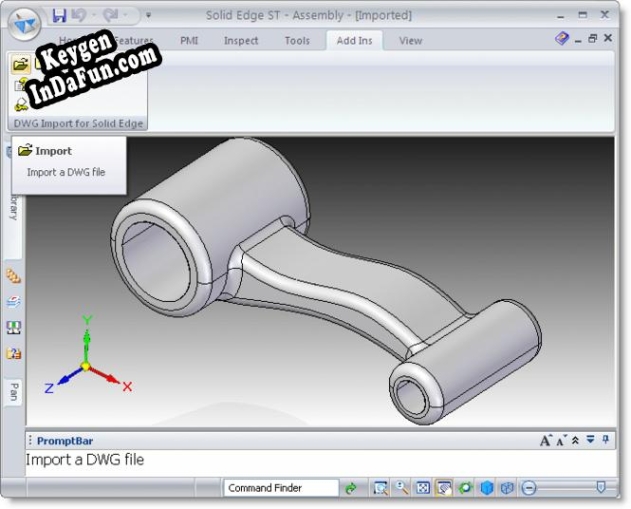Click the PromptBar grip handle
Screen dimensions: 631x509
pyautogui.click(x=30, y=440)
